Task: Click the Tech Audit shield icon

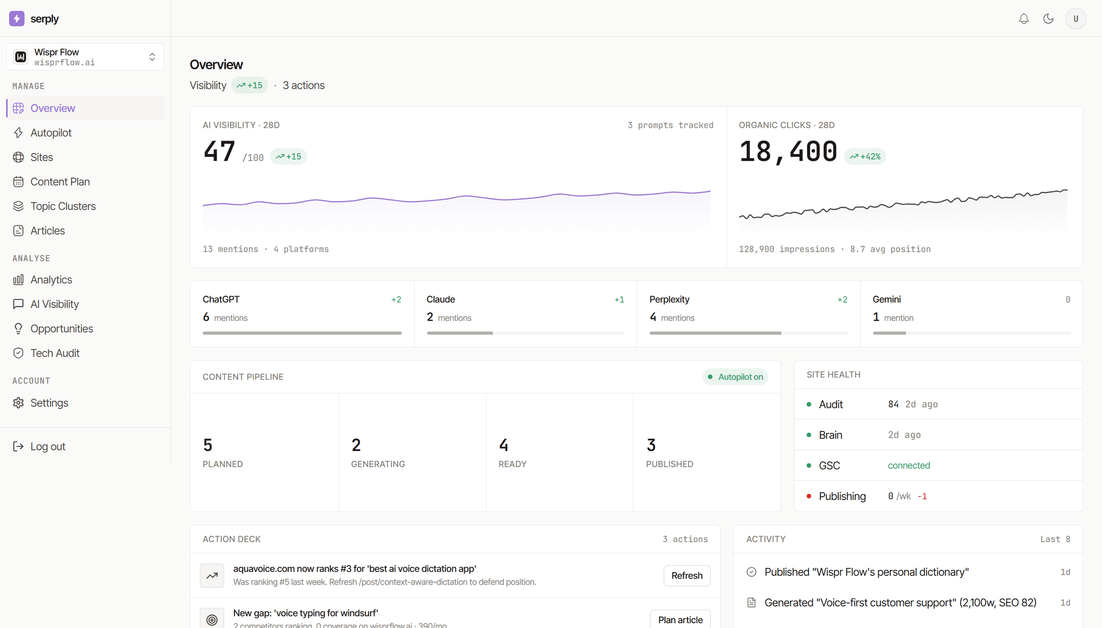Action: point(18,353)
